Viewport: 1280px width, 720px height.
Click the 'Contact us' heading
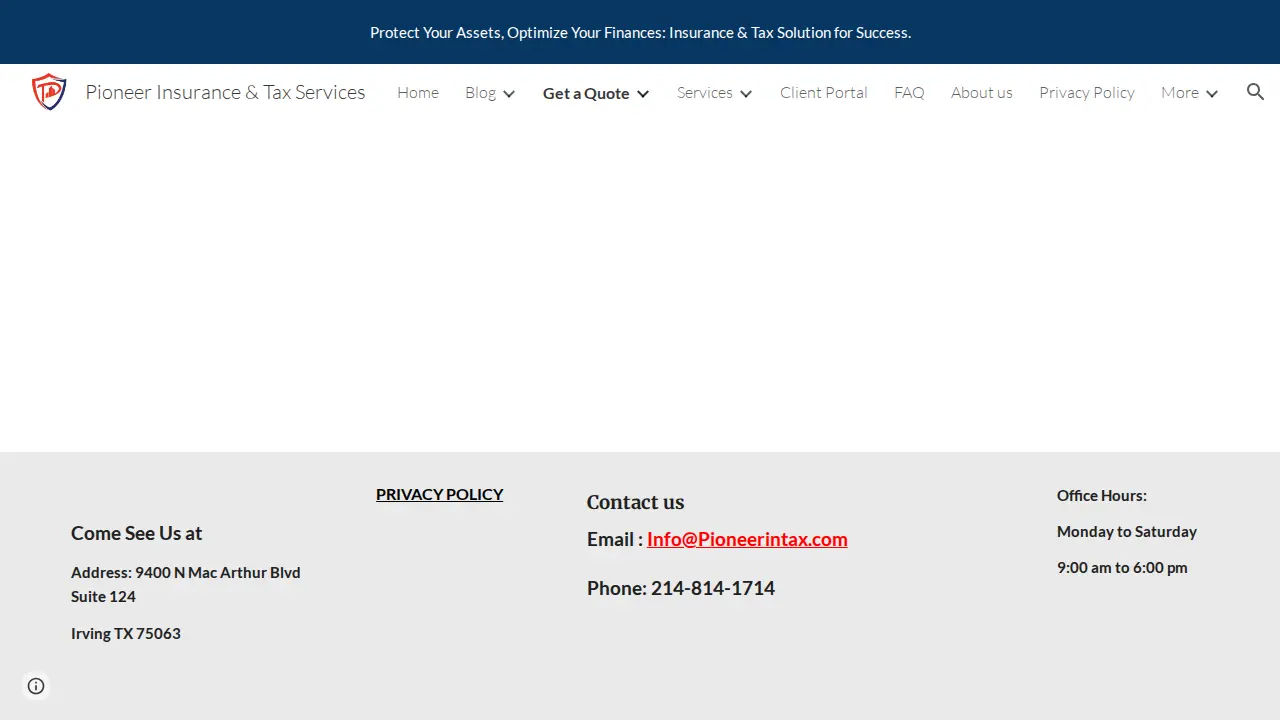(635, 502)
